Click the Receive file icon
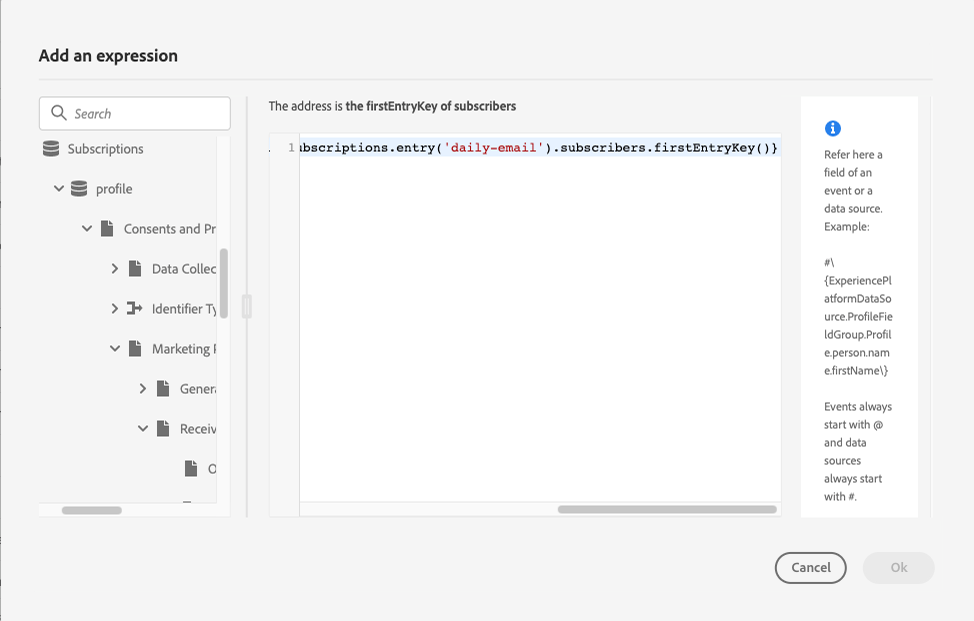The image size is (974, 621). coord(163,428)
